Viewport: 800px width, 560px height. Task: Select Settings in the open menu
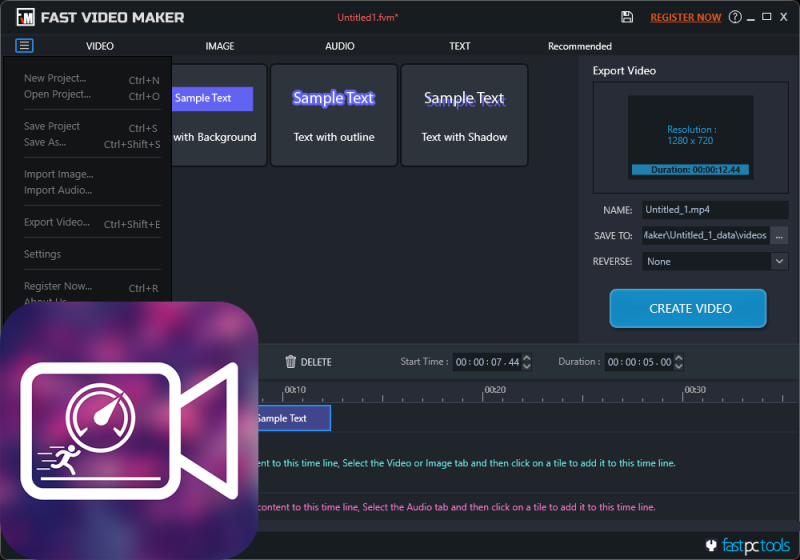click(43, 254)
